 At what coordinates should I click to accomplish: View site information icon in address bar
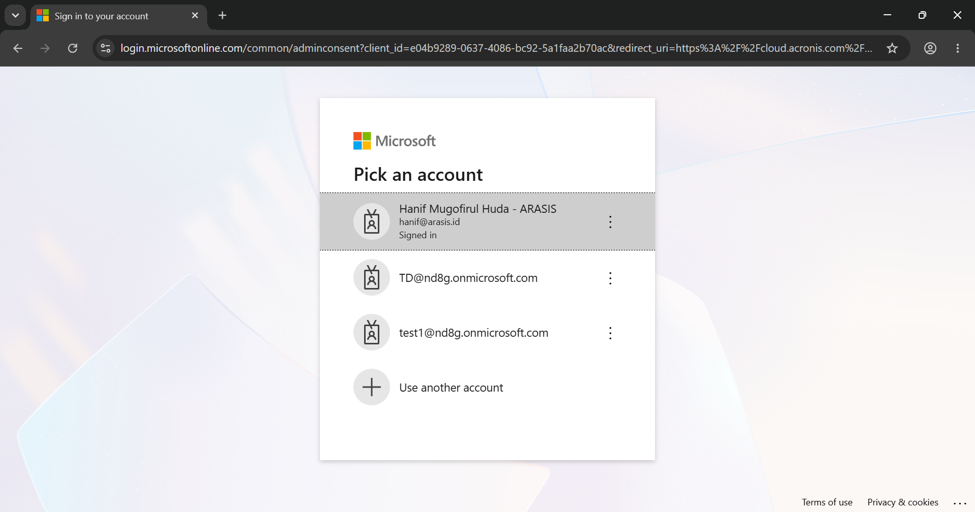pyautogui.click(x=106, y=48)
